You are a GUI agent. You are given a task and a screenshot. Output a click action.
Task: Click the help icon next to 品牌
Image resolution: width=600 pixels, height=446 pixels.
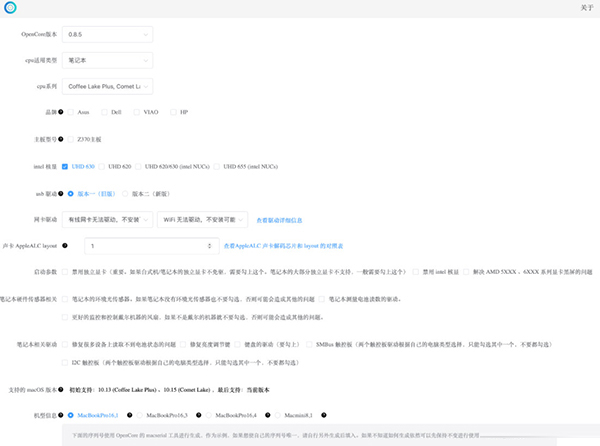point(61,113)
